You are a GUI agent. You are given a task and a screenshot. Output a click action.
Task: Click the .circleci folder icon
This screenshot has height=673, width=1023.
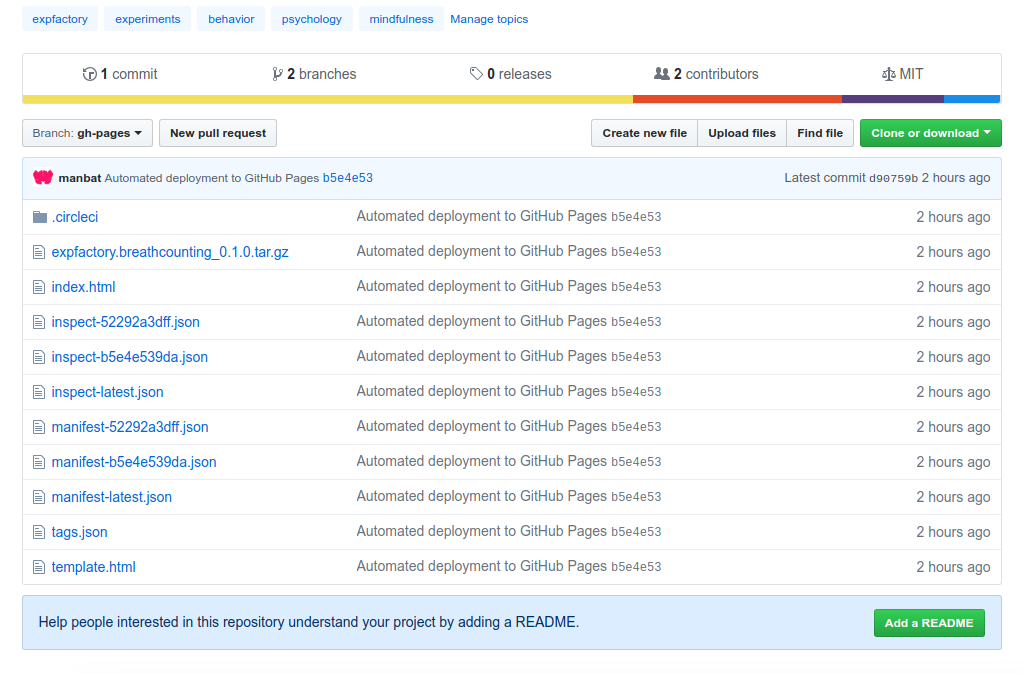pyautogui.click(x=40, y=217)
